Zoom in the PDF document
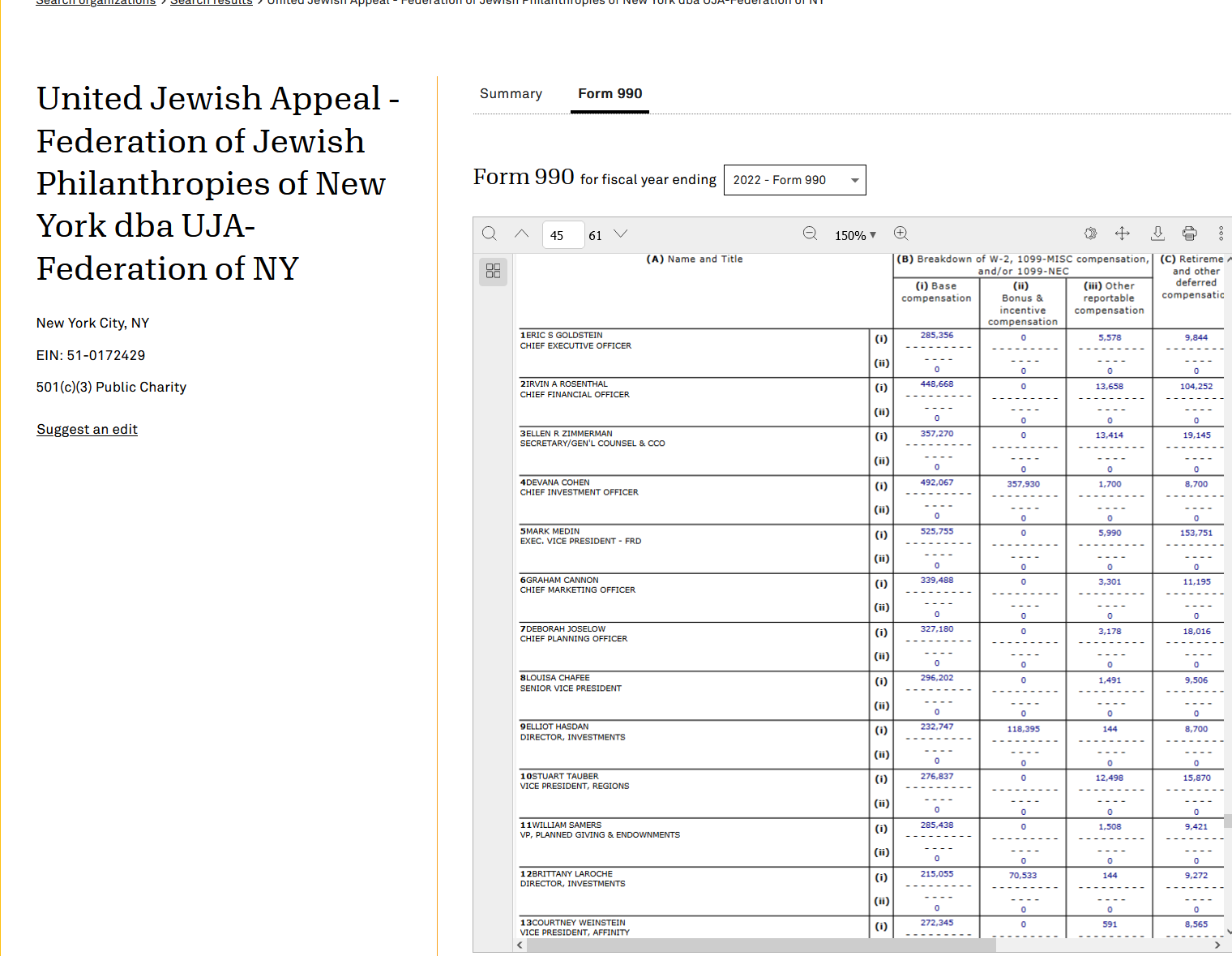The height and width of the screenshot is (956, 1232). pyautogui.click(x=900, y=234)
